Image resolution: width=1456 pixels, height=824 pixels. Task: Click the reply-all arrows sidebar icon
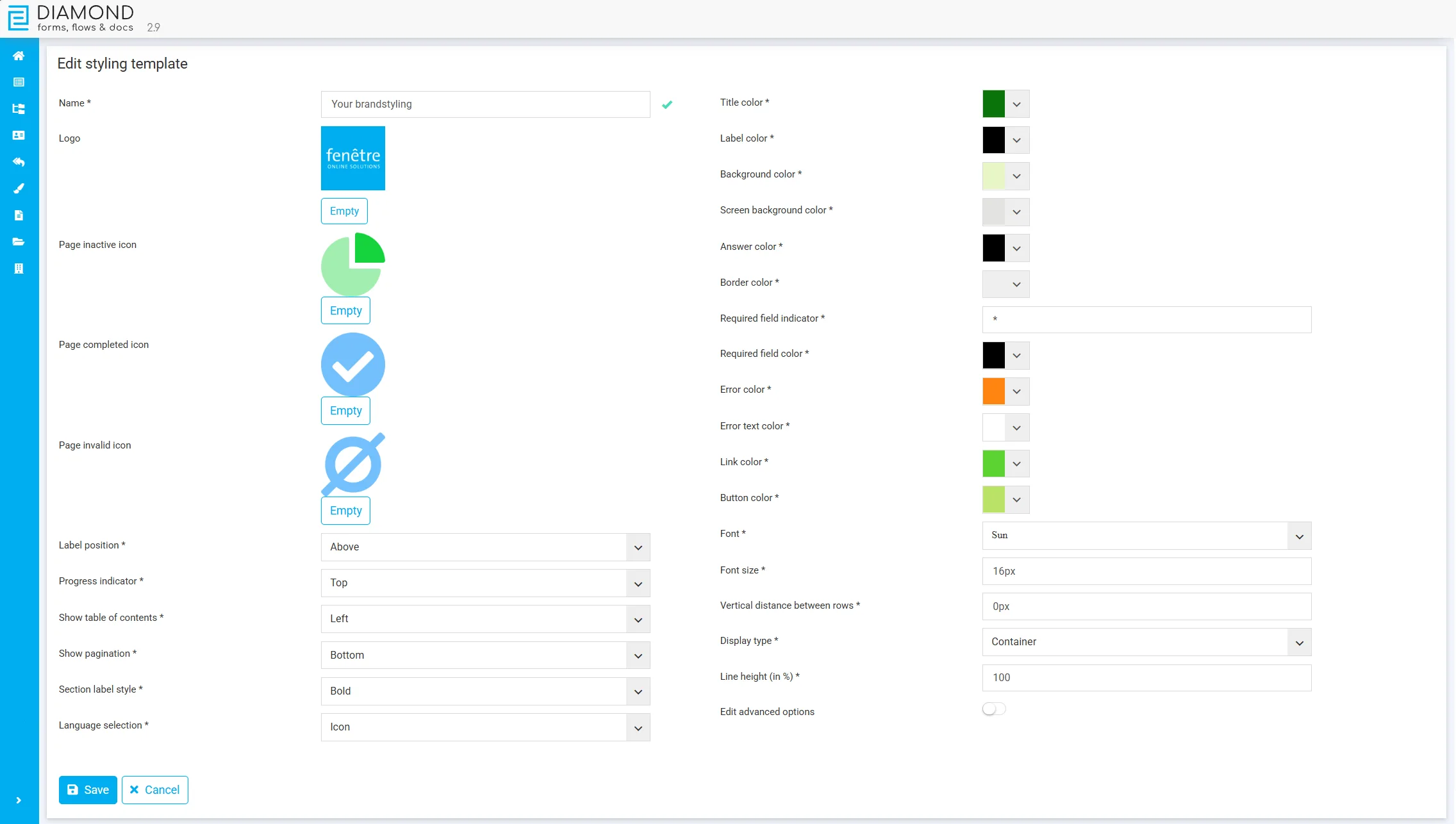(19, 162)
